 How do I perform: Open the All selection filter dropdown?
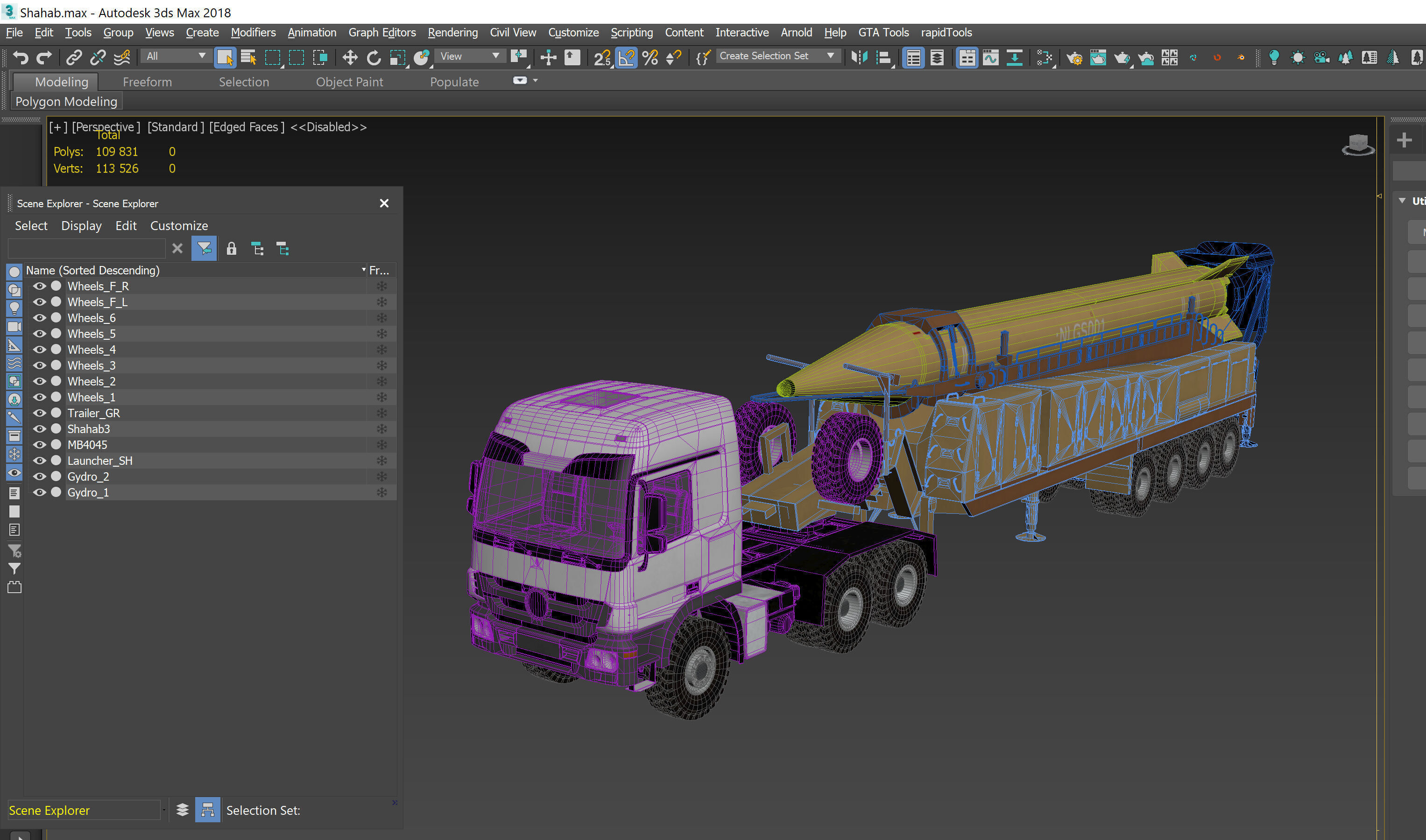tap(176, 56)
